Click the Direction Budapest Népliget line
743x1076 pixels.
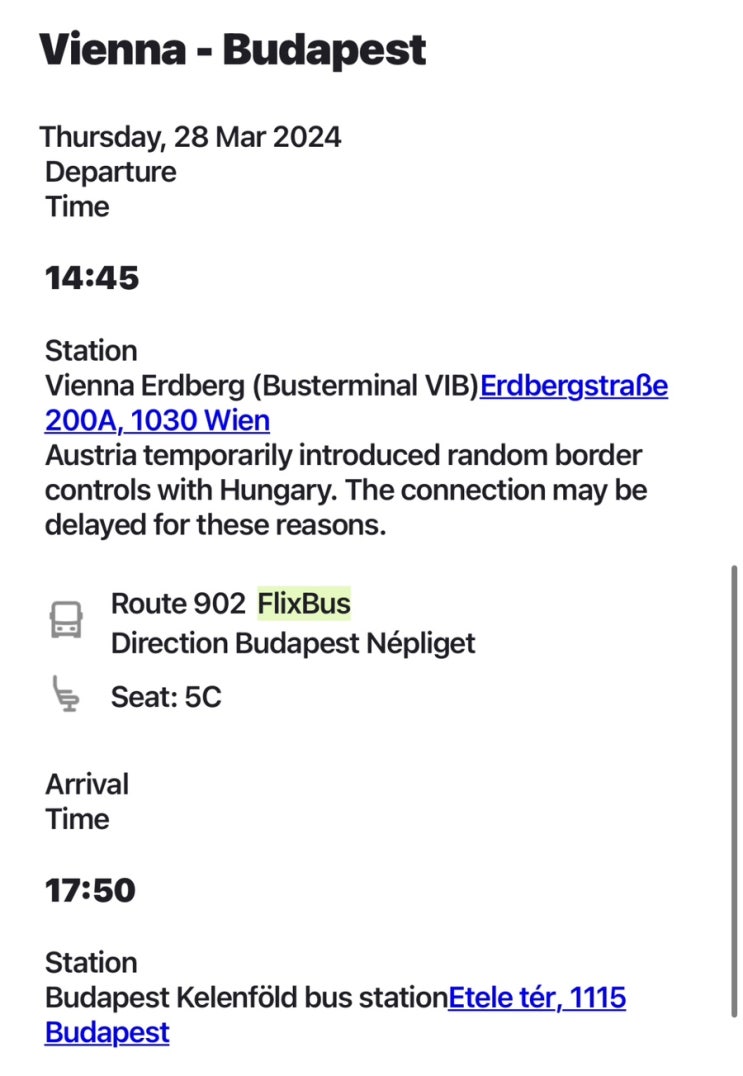click(293, 644)
